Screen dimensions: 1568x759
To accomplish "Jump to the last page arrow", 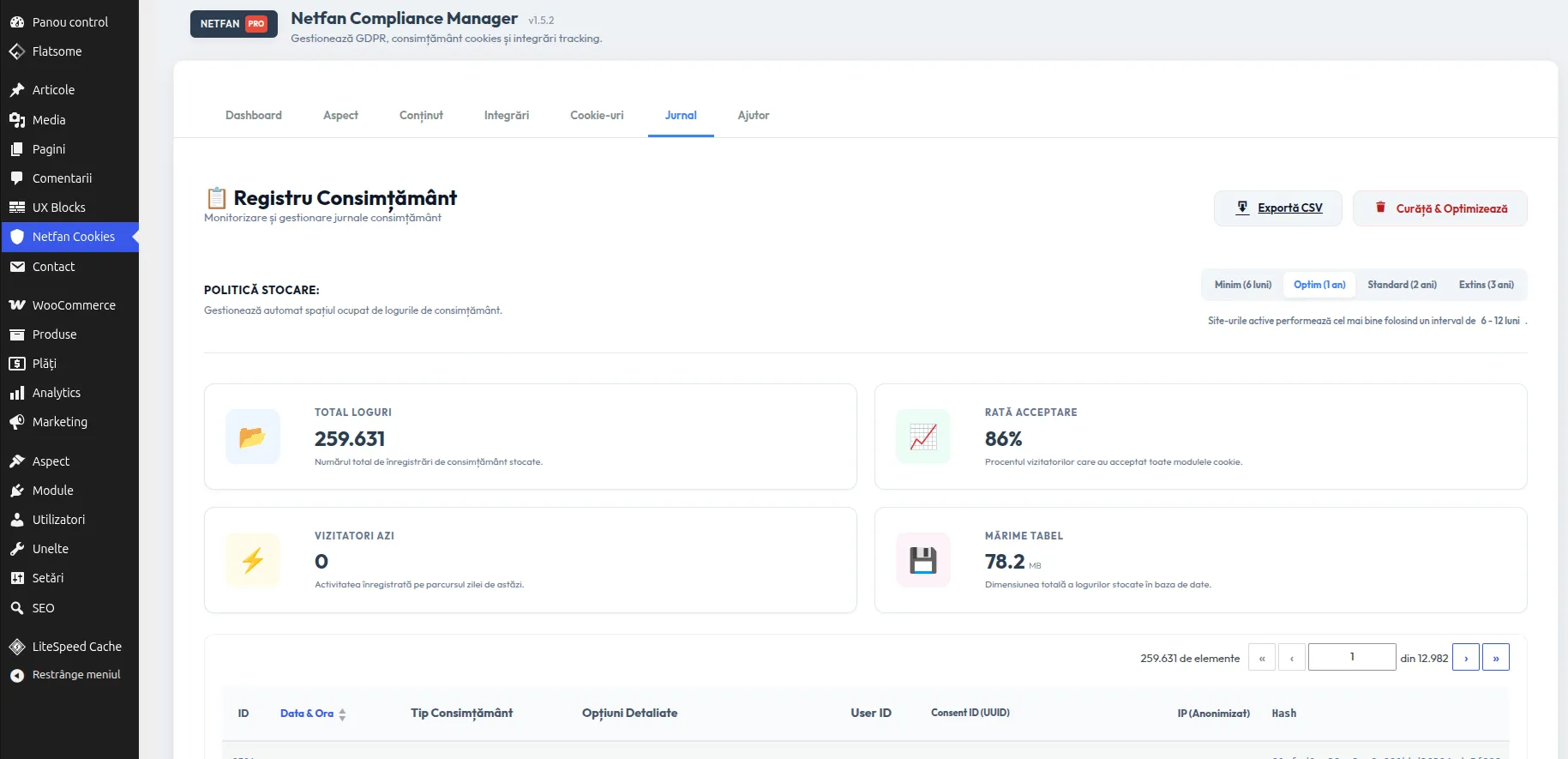I will point(1496,658).
